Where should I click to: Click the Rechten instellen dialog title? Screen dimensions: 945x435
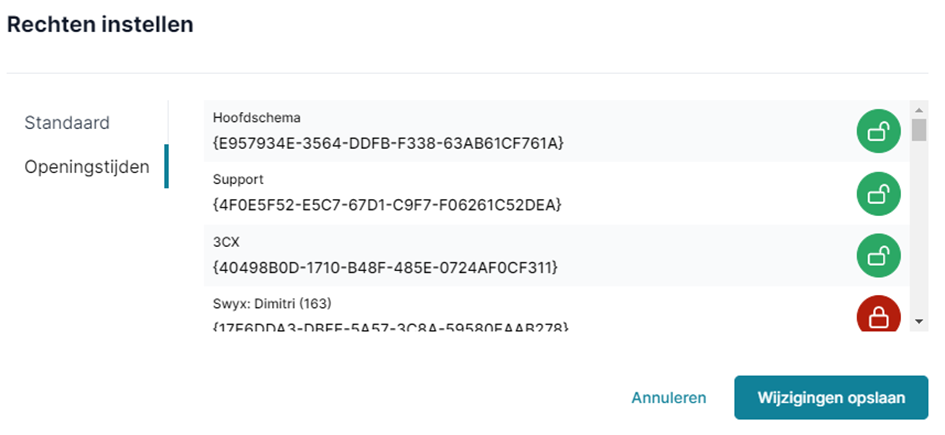click(100, 25)
